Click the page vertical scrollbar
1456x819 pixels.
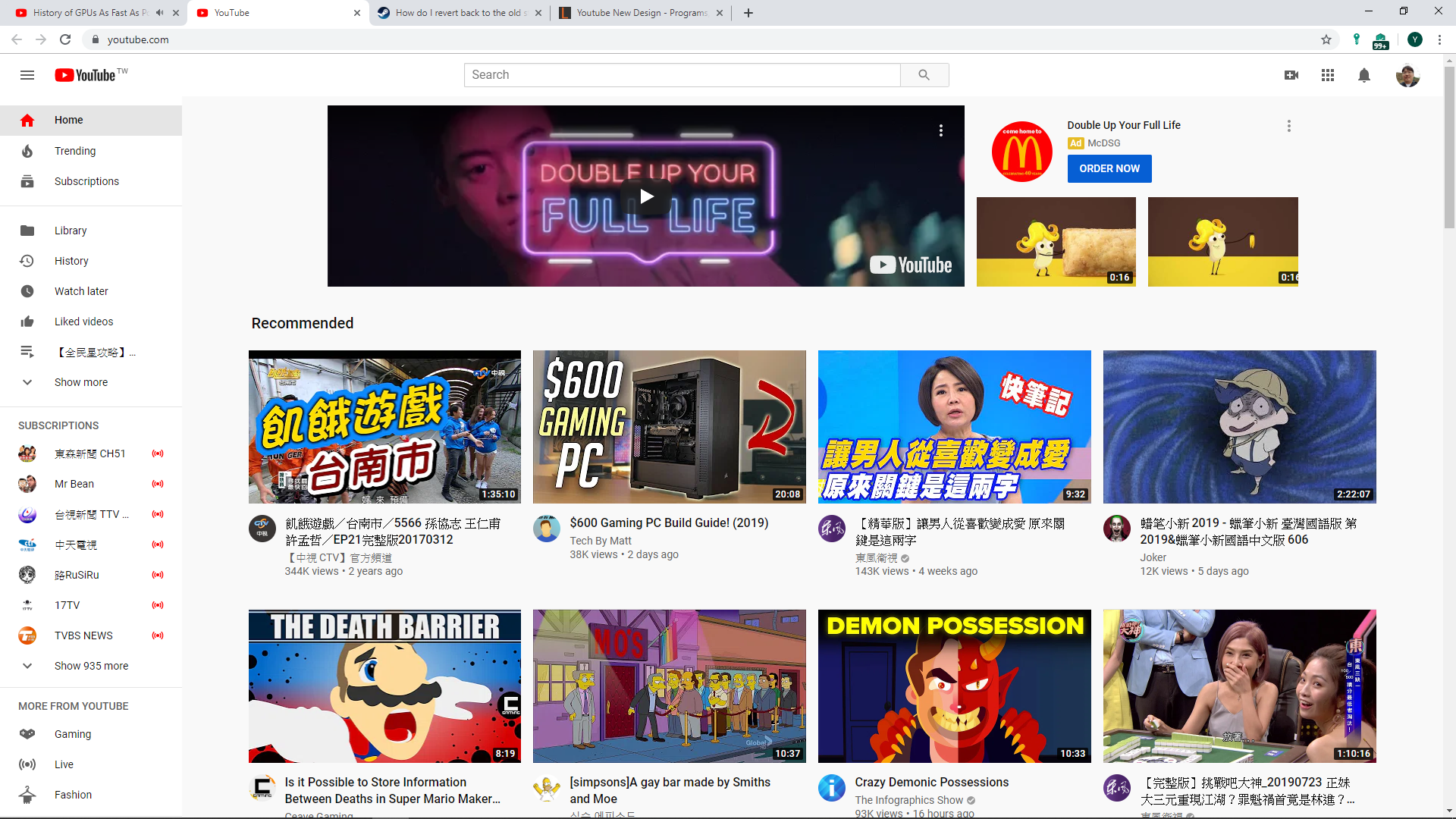point(1449,148)
